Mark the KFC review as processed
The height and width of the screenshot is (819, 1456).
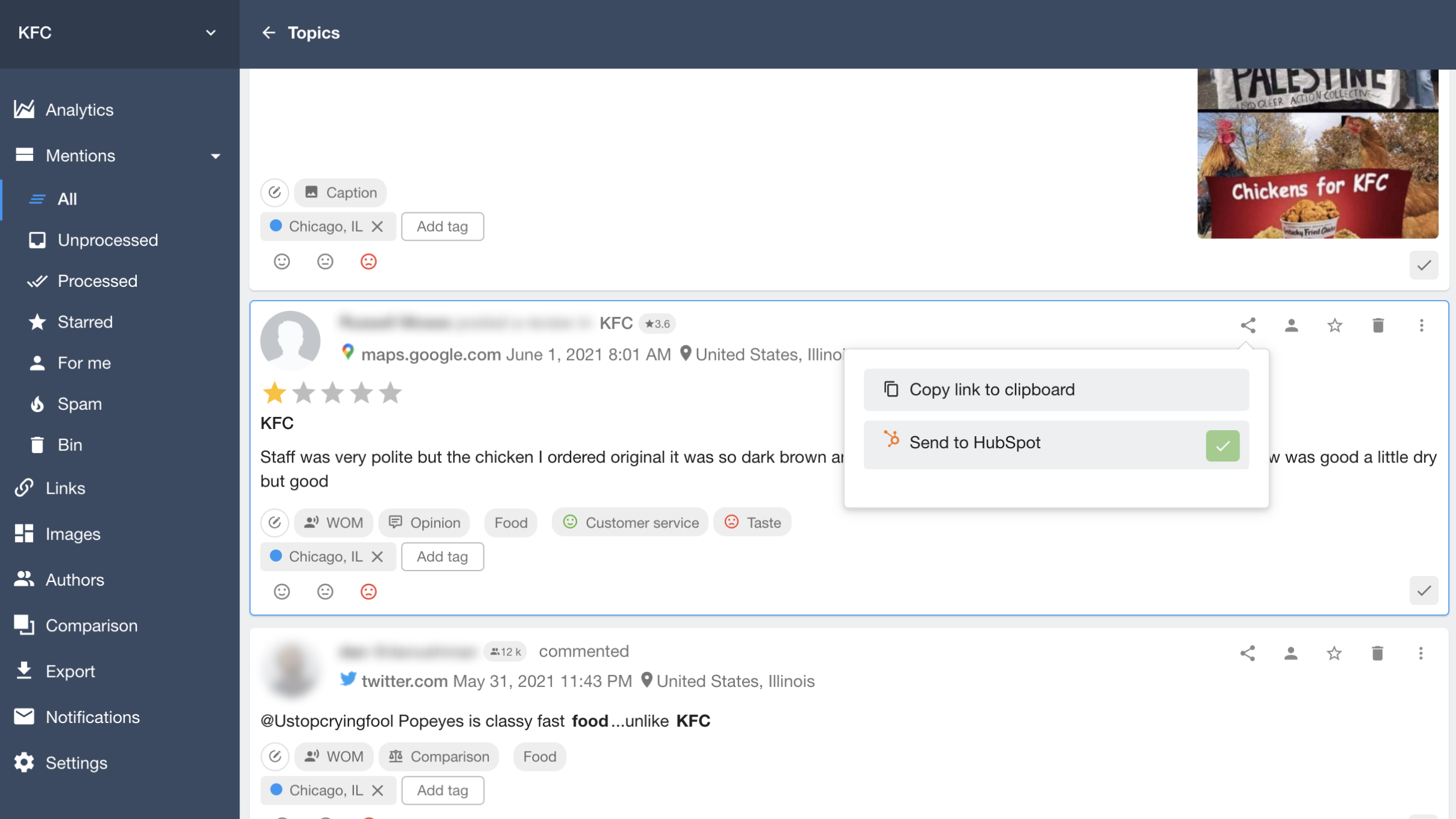(1424, 591)
